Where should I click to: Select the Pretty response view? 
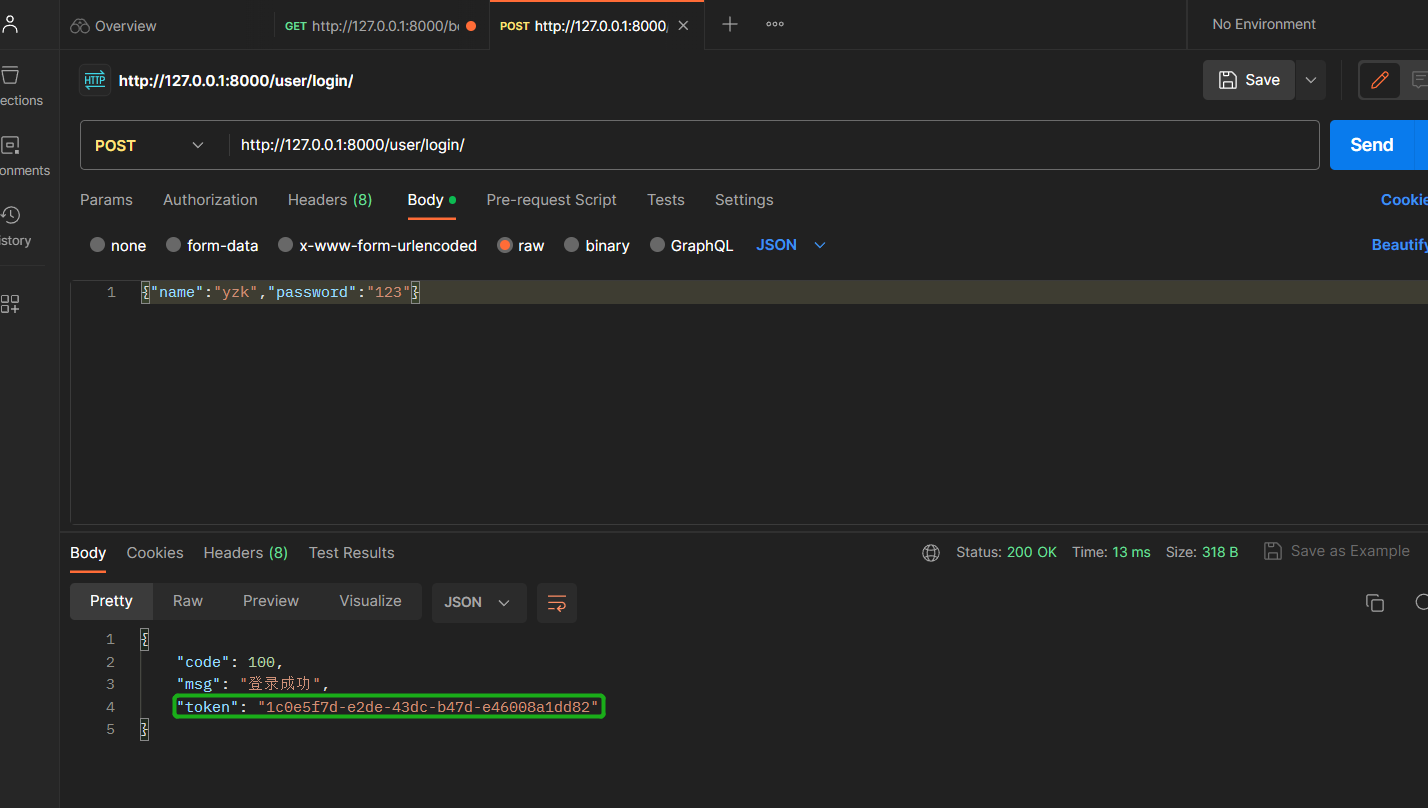111,601
